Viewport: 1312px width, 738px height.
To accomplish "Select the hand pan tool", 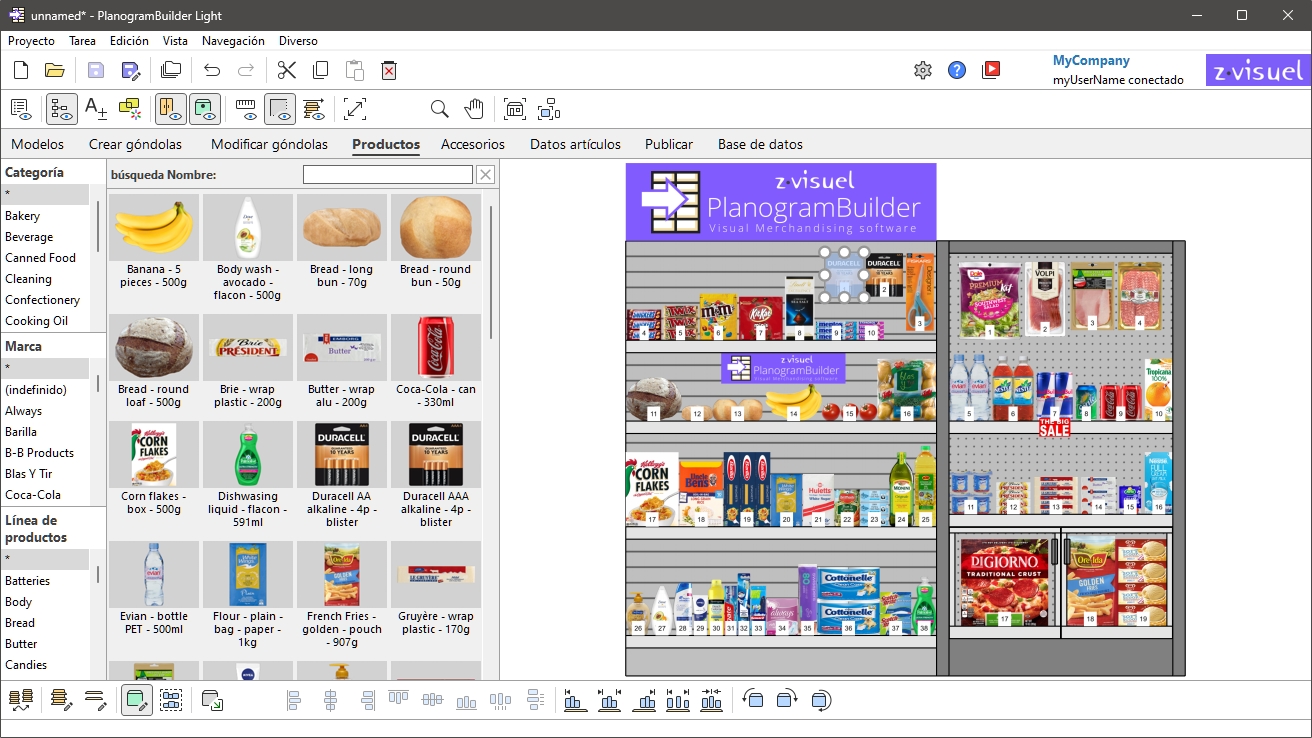I will [x=473, y=108].
